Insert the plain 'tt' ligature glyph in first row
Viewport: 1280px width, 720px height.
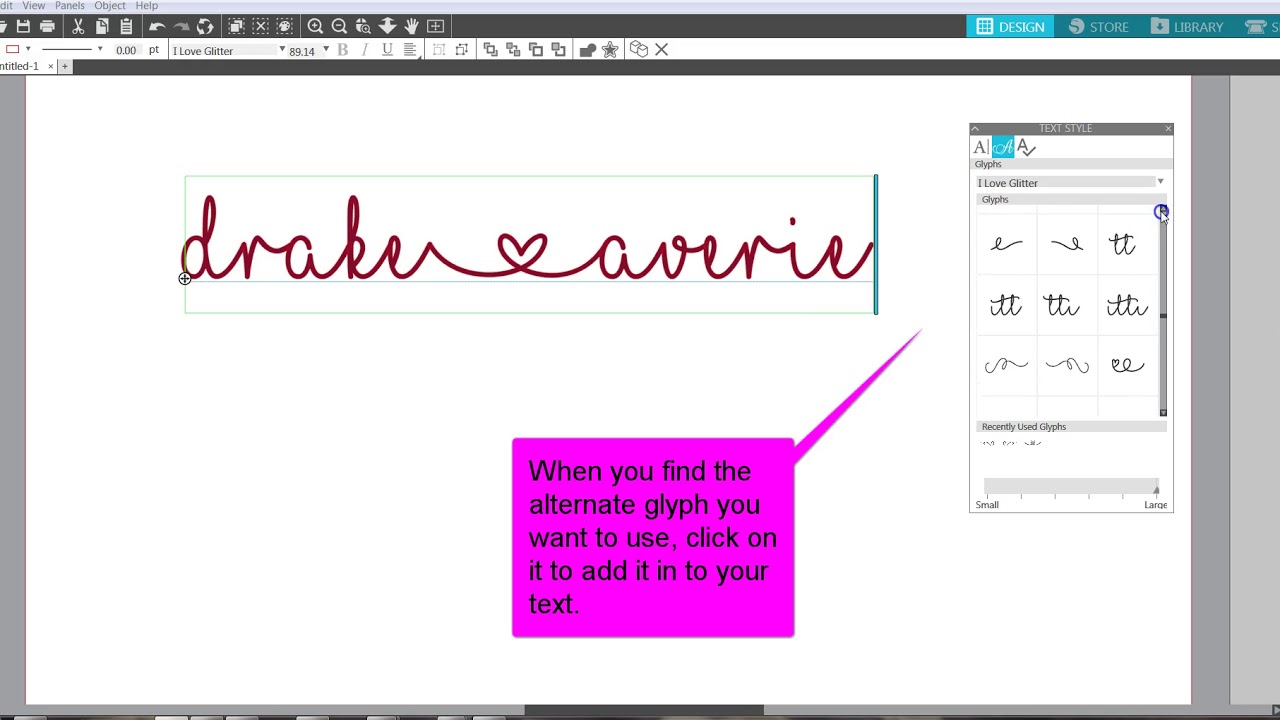(x=1123, y=244)
